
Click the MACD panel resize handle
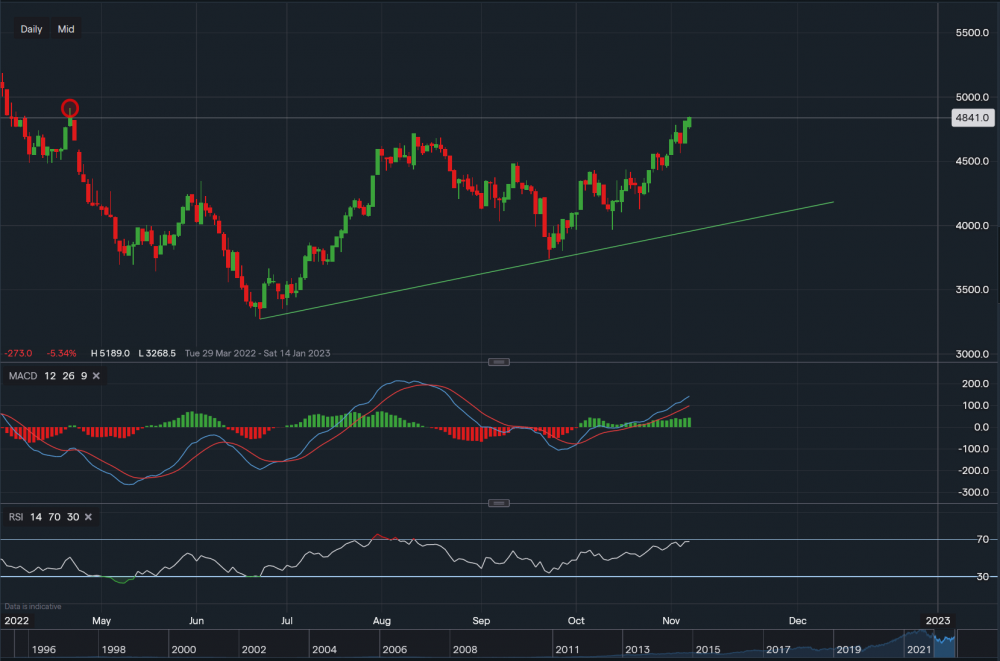pyautogui.click(x=497, y=362)
